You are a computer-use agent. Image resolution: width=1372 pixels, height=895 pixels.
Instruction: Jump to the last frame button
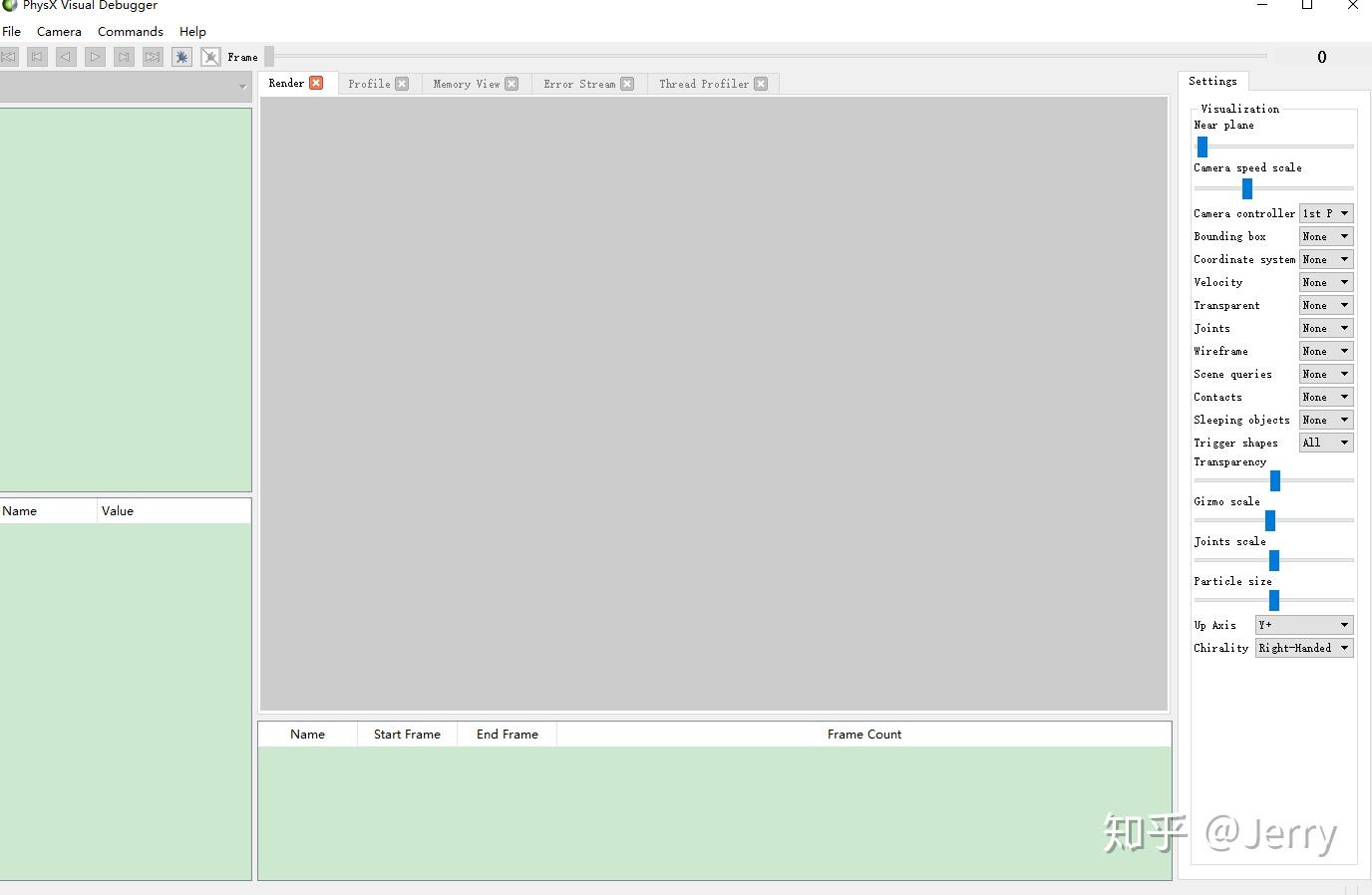153,57
